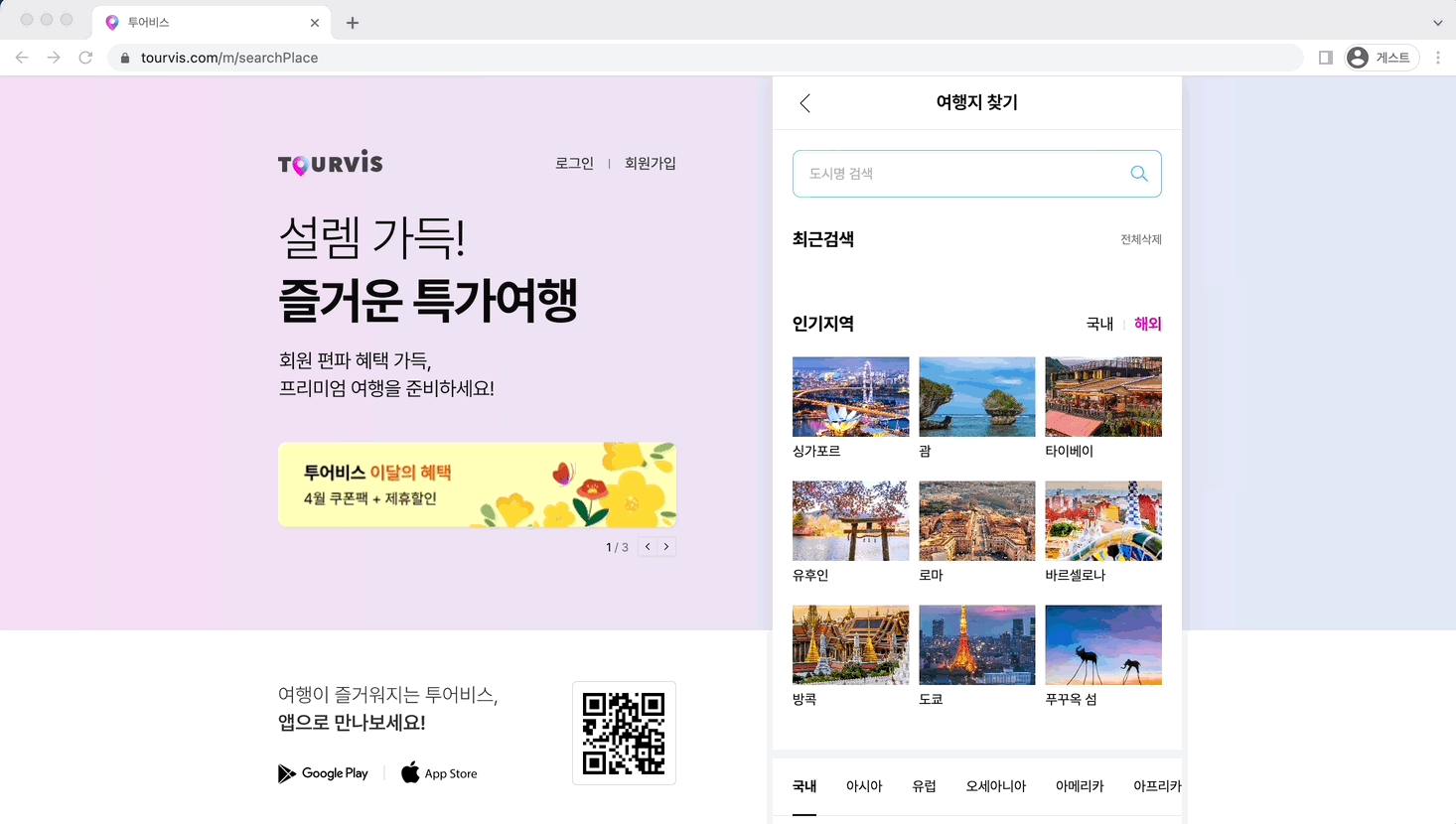Open the 유후인 thumbnail
This screenshot has height=824, width=1456.
coord(850,521)
